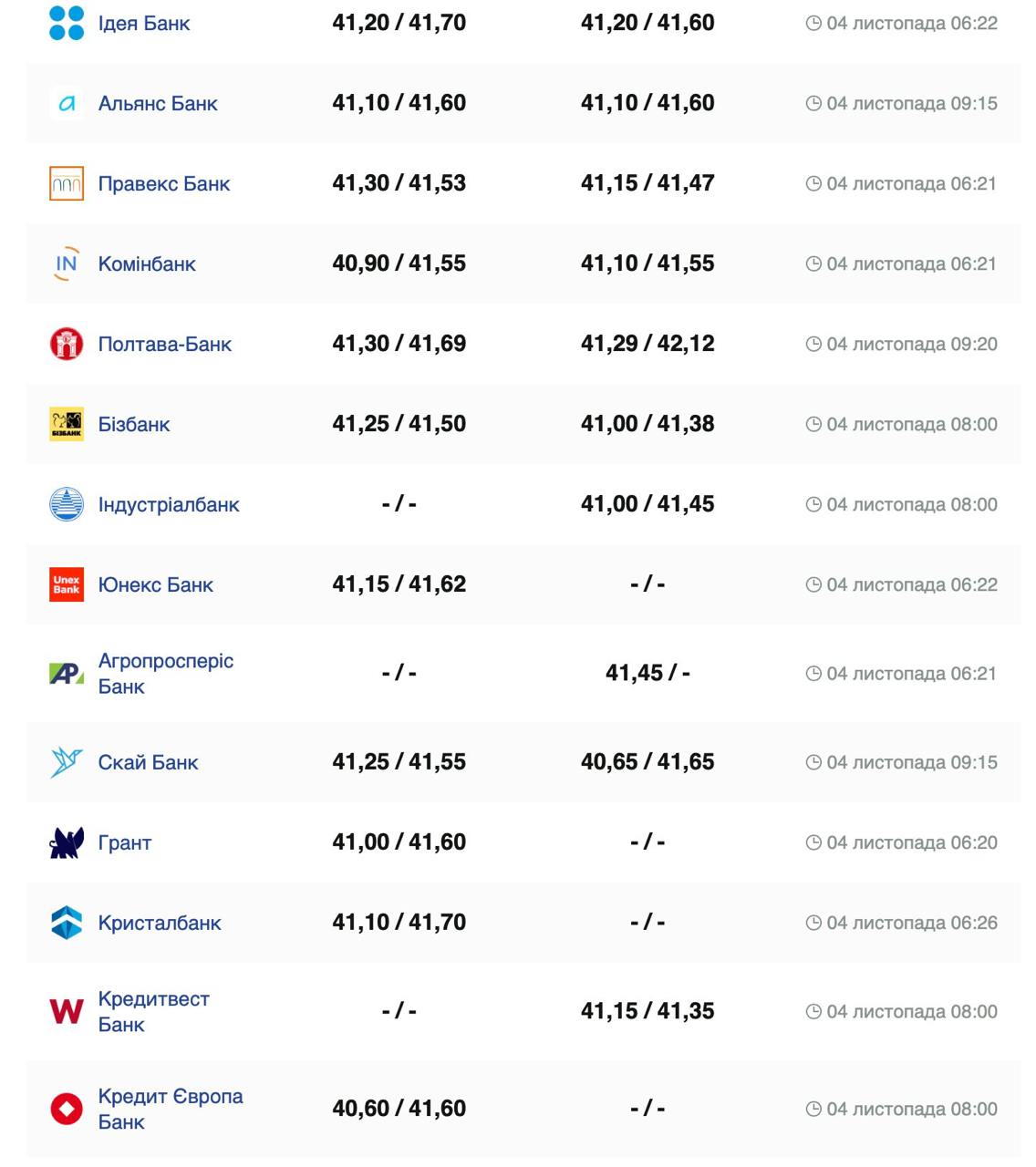Open the Ідея Банк link

pos(144,24)
